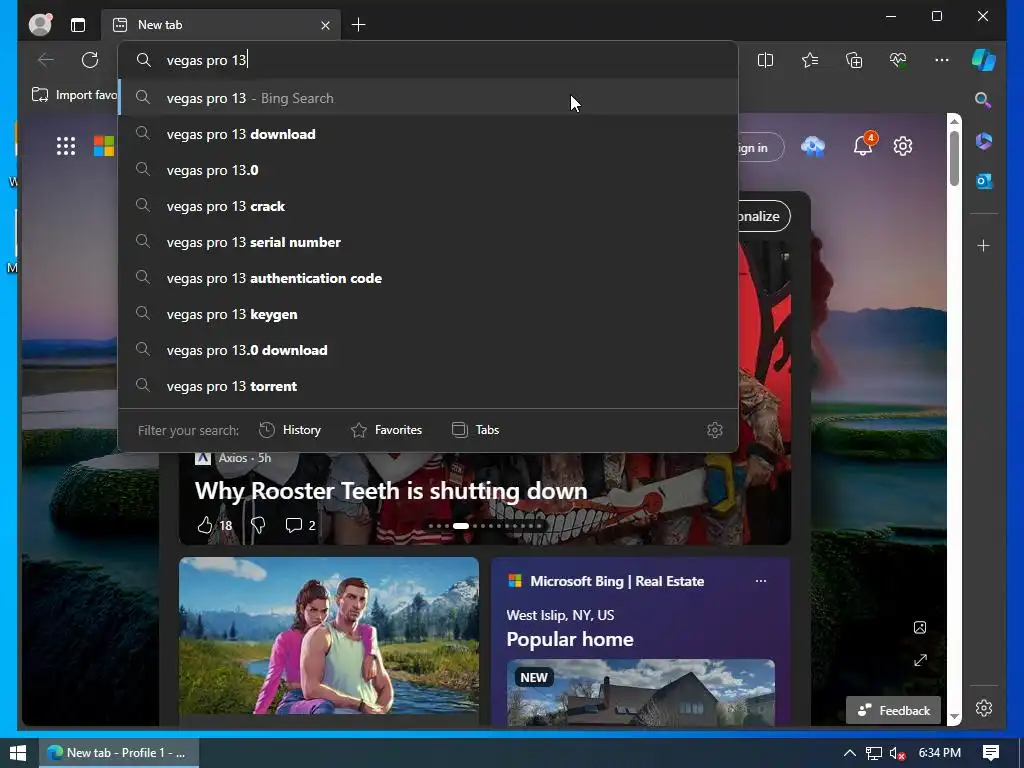The image size is (1024, 768).
Task: Open Settings and more ellipsis menu
Action: [942, 60]
